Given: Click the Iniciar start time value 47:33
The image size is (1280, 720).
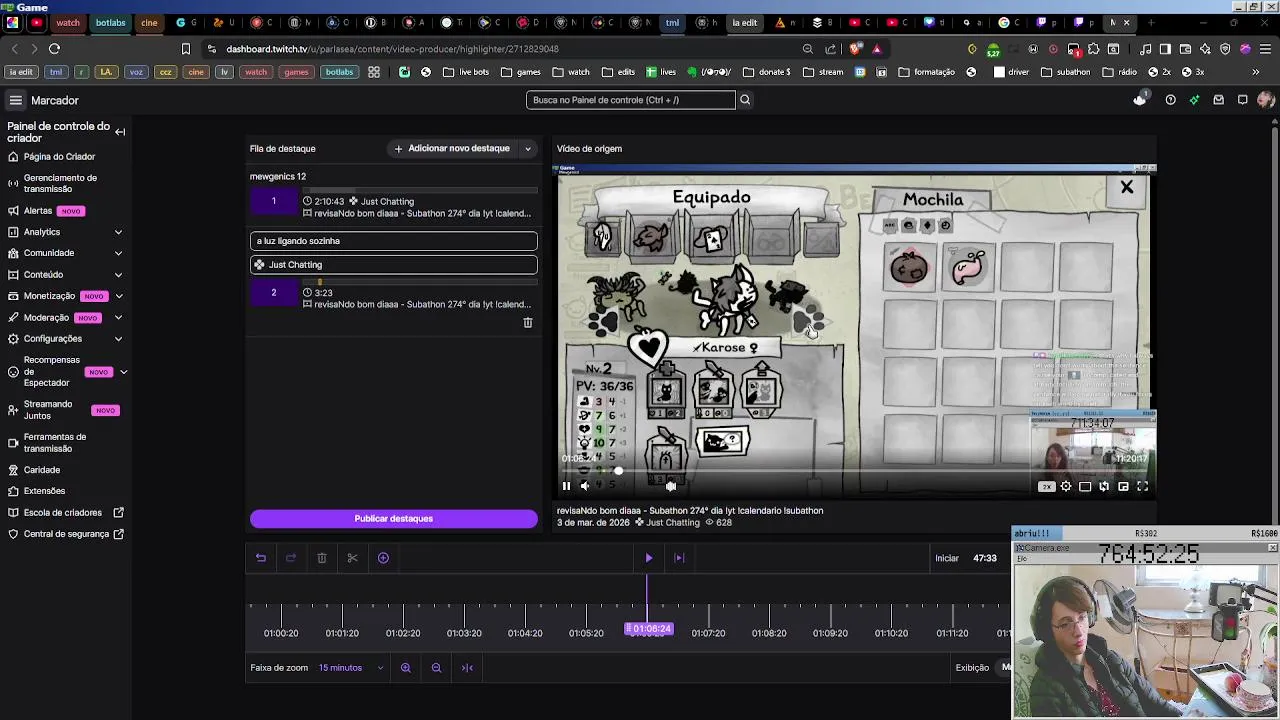Looking at the screenshot, I should [x=985, y=558].
